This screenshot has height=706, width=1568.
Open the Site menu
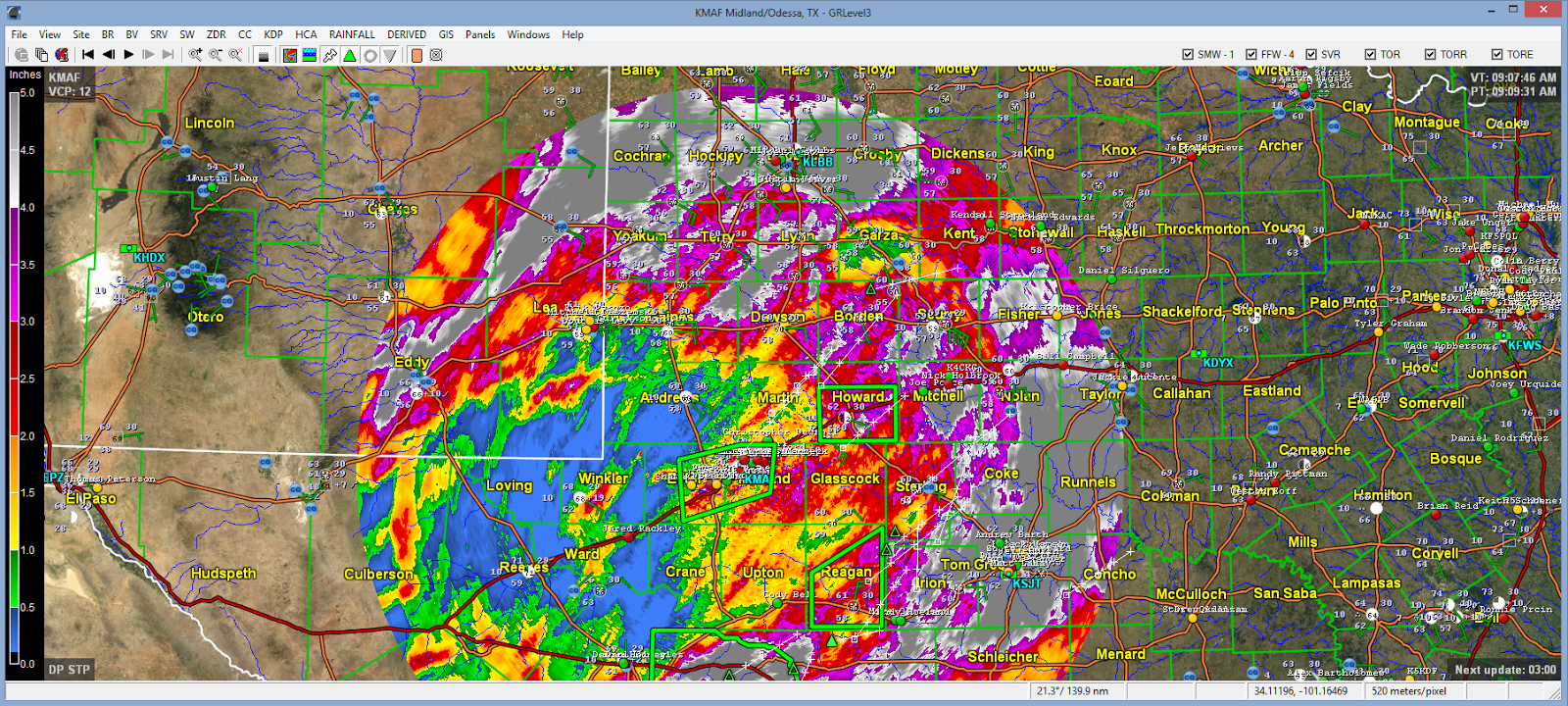(81, 34)
